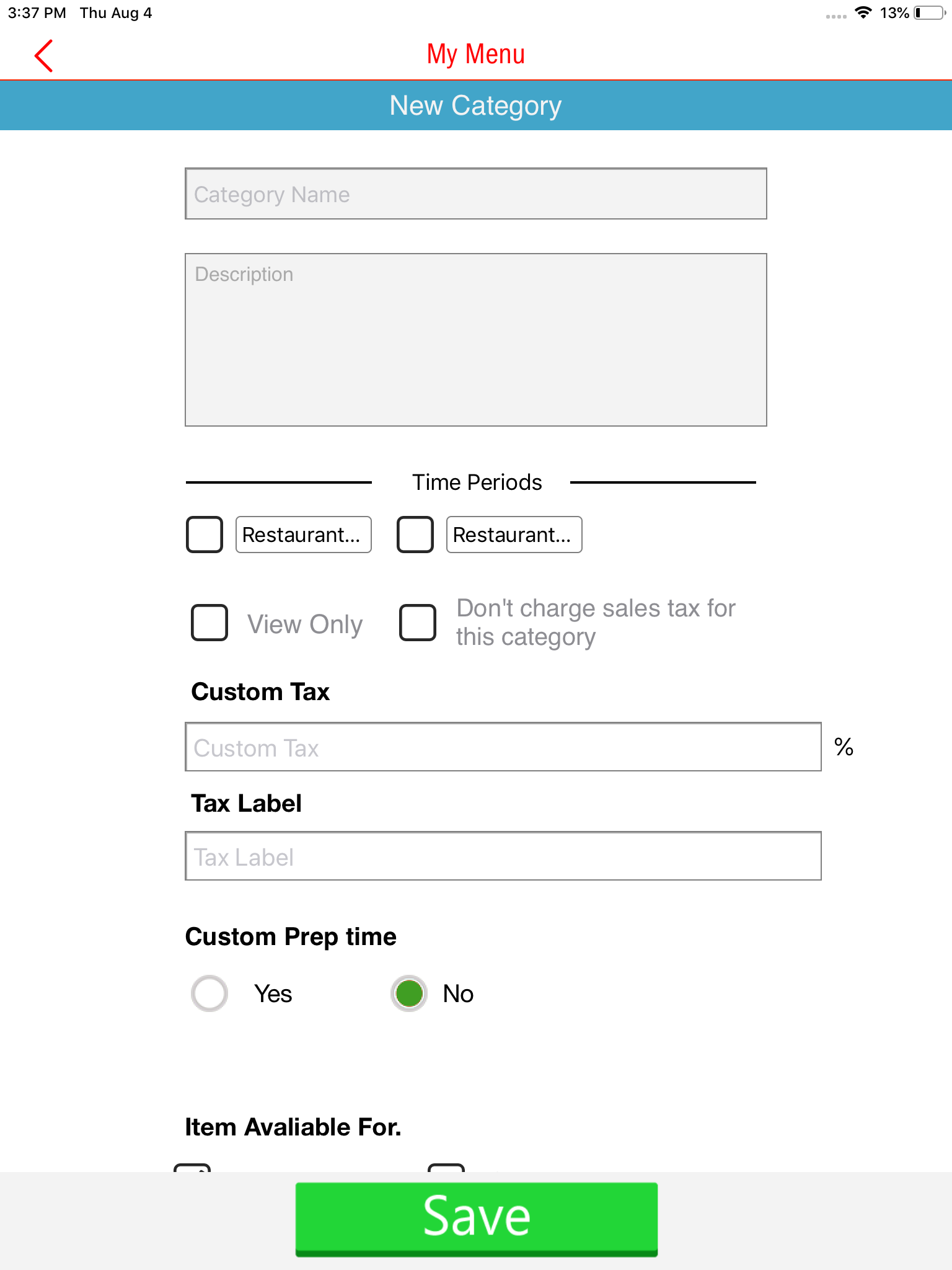Select Yes for Custom Prep time

209,993
